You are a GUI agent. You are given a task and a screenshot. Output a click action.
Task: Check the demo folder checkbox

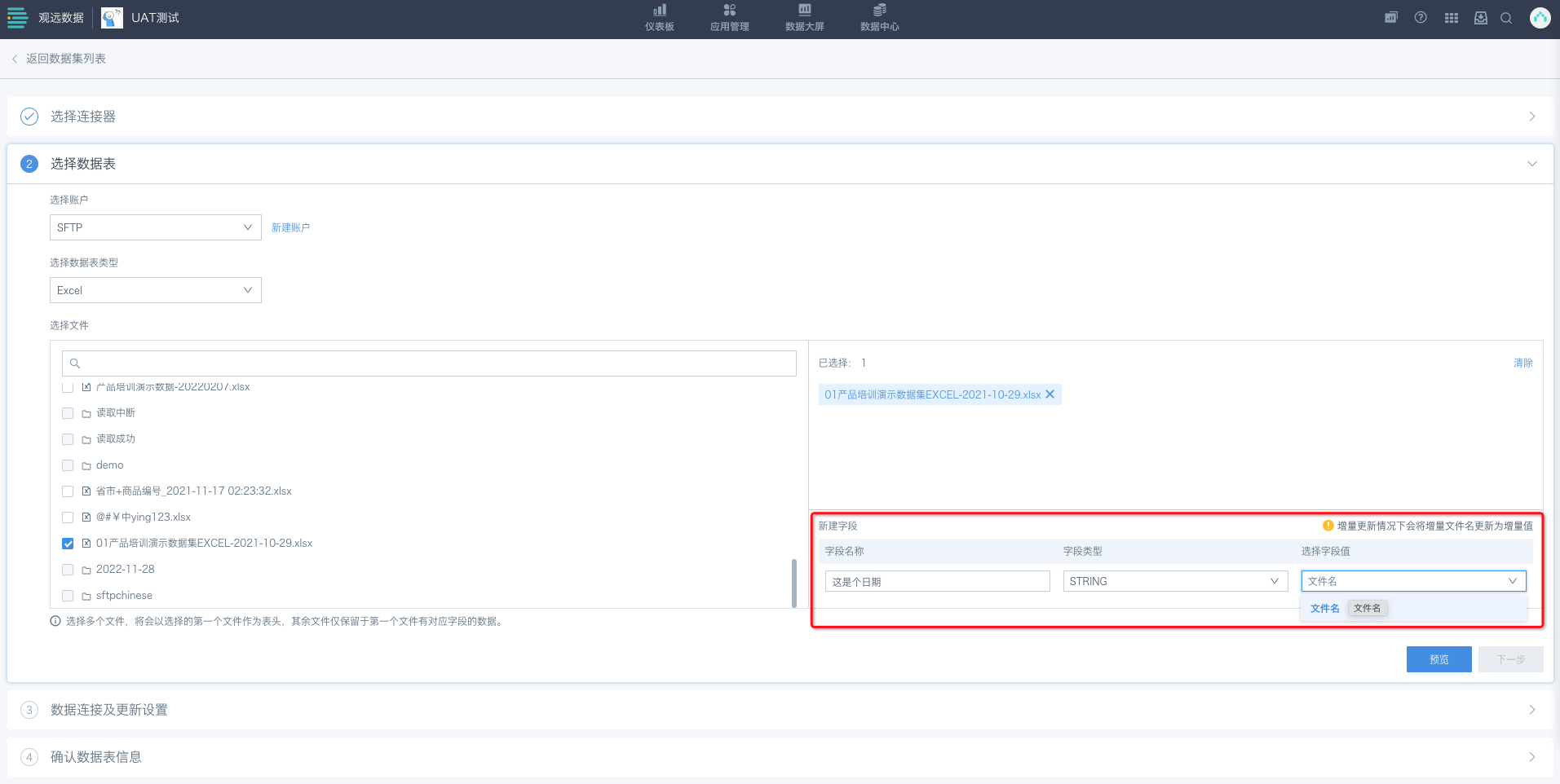pyautogui.click(x=68, y=465)
